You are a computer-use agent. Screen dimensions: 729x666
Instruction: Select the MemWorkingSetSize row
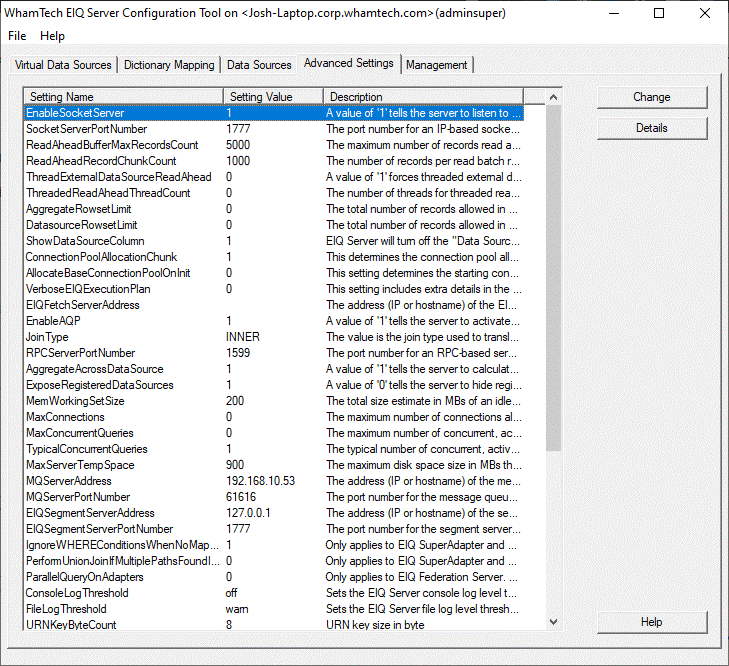[x=274, y=401]
